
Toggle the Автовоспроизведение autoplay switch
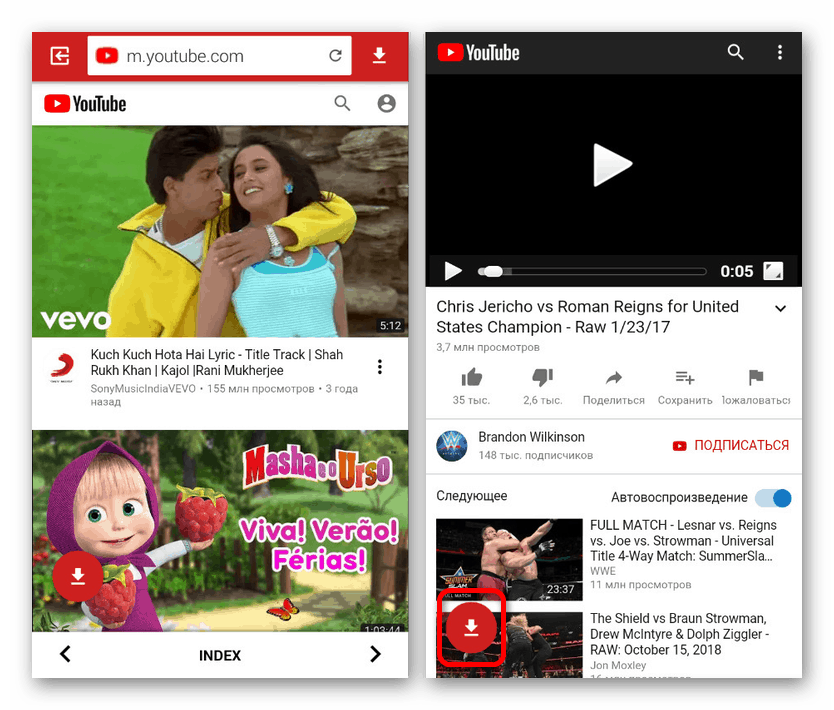tap(773, 498)
